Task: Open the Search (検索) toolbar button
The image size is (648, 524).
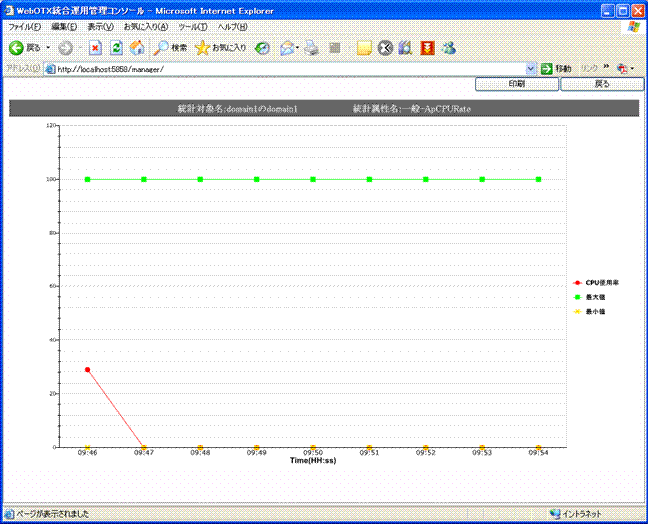Action: tap(170, 47)
